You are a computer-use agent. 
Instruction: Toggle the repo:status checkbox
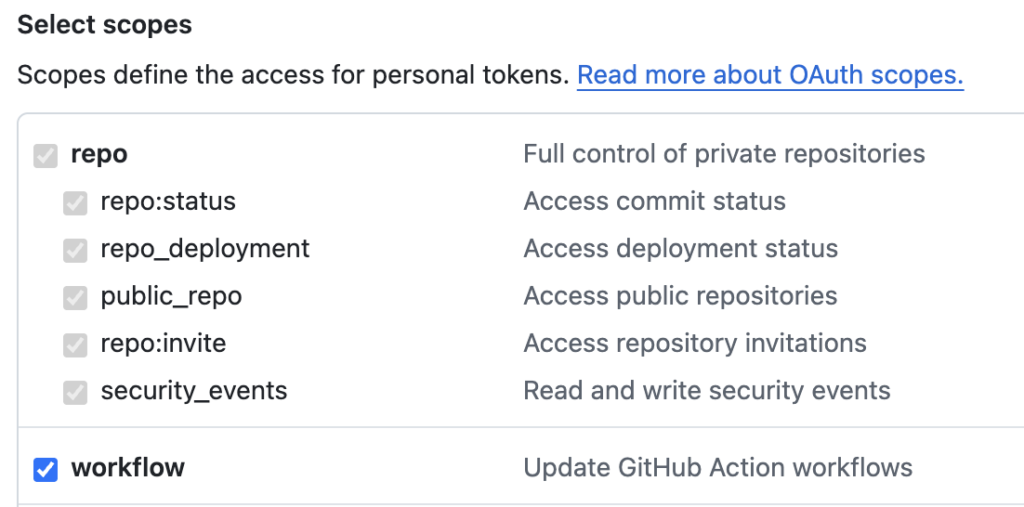(x=76, y=203)
